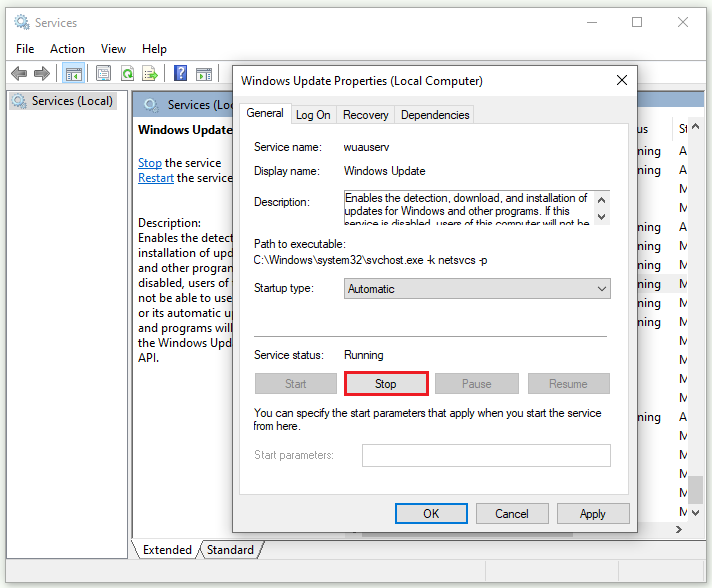Click the Export List toolbar icon

click(150, 73)
